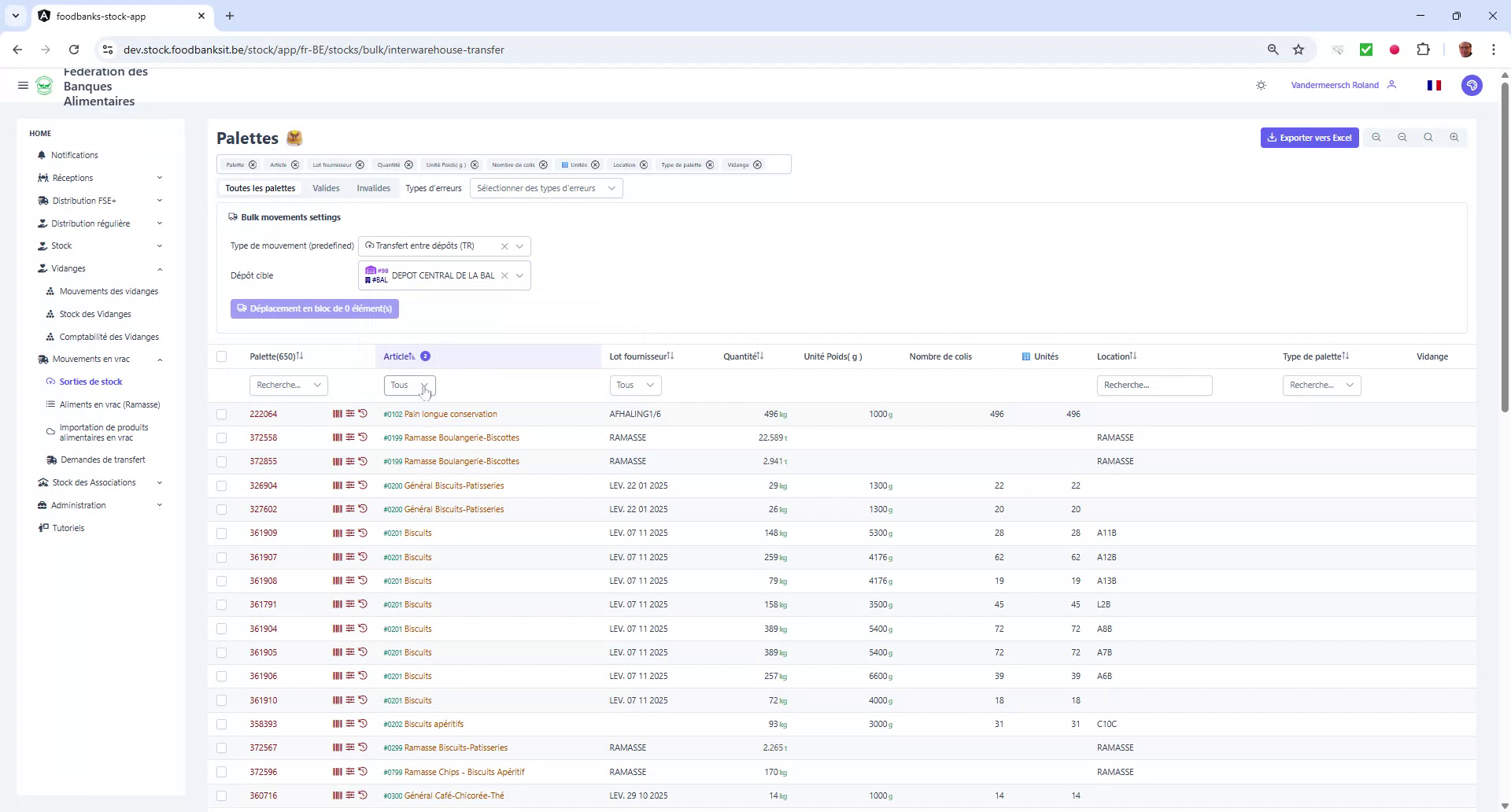Screen dimensions: 1511x812
Task: Clear the Dépôt cible field with its X
Action: (x=504, y=275)
